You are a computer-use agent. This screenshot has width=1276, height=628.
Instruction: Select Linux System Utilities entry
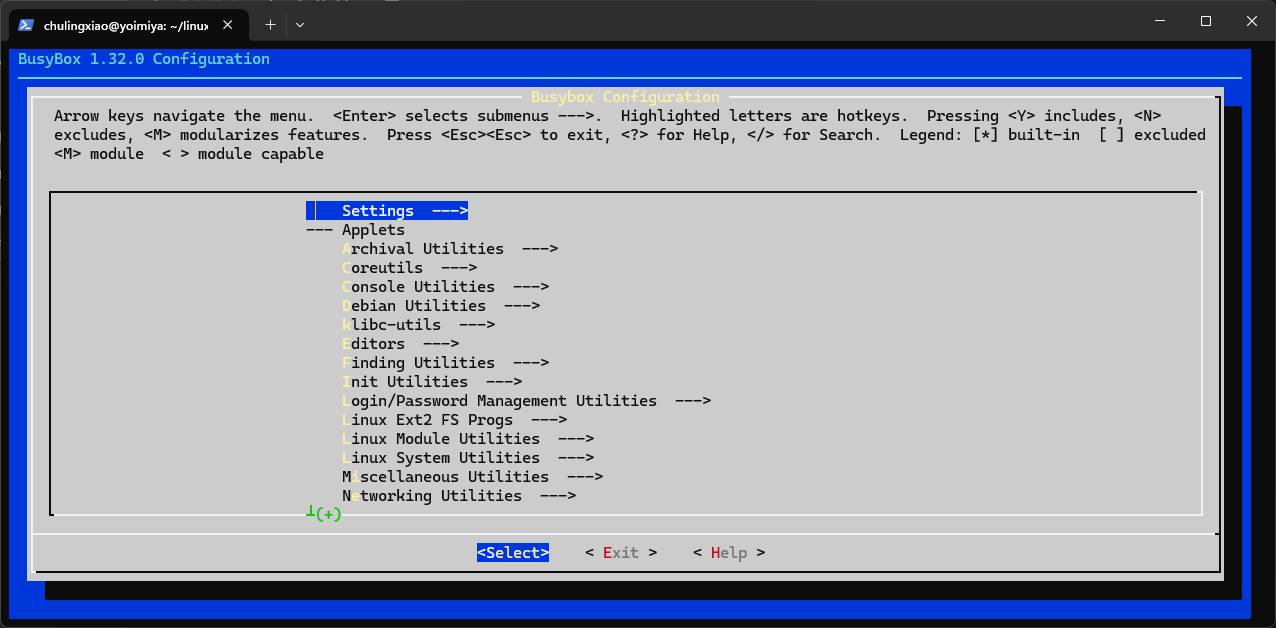[468, 458]
